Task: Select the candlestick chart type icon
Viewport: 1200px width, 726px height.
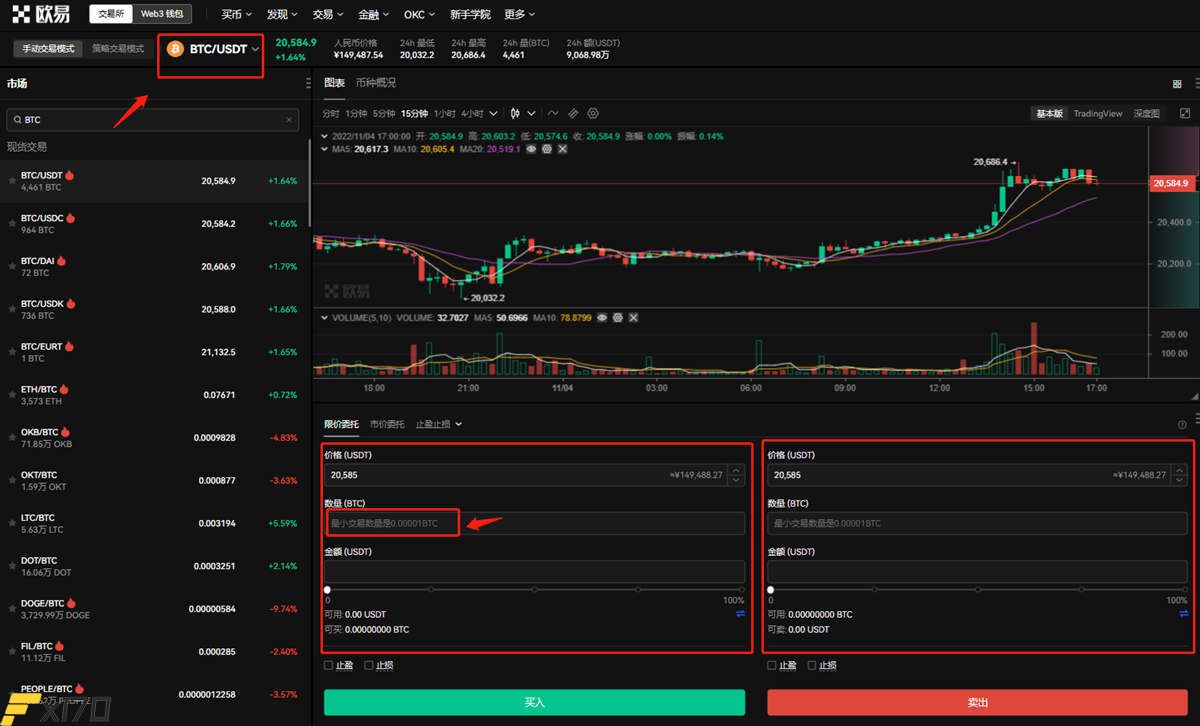Action: (x=515, y=114)
